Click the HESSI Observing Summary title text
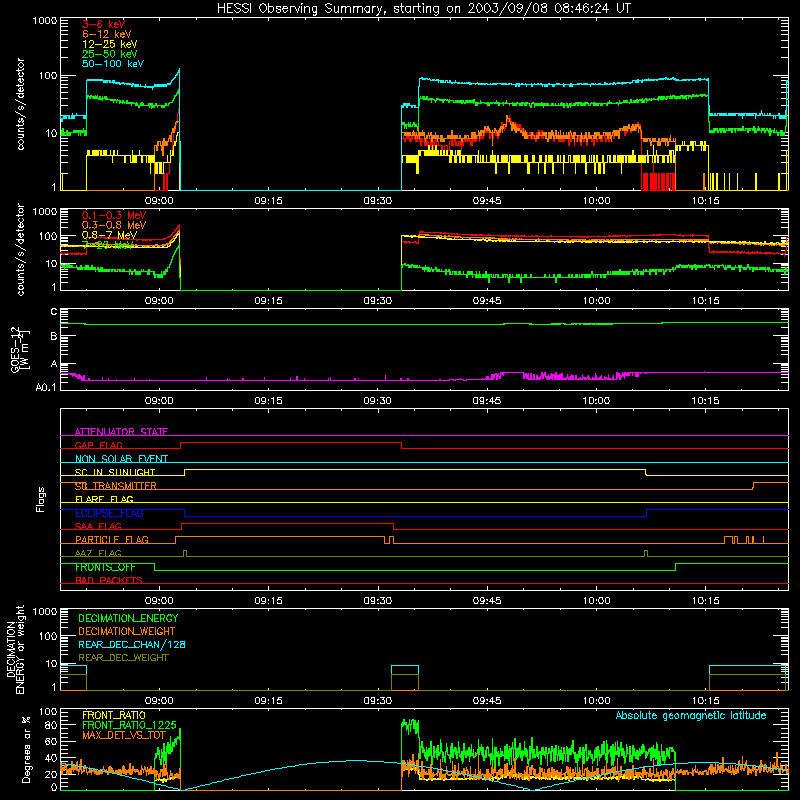800x800 pixels. click(423, 9)
